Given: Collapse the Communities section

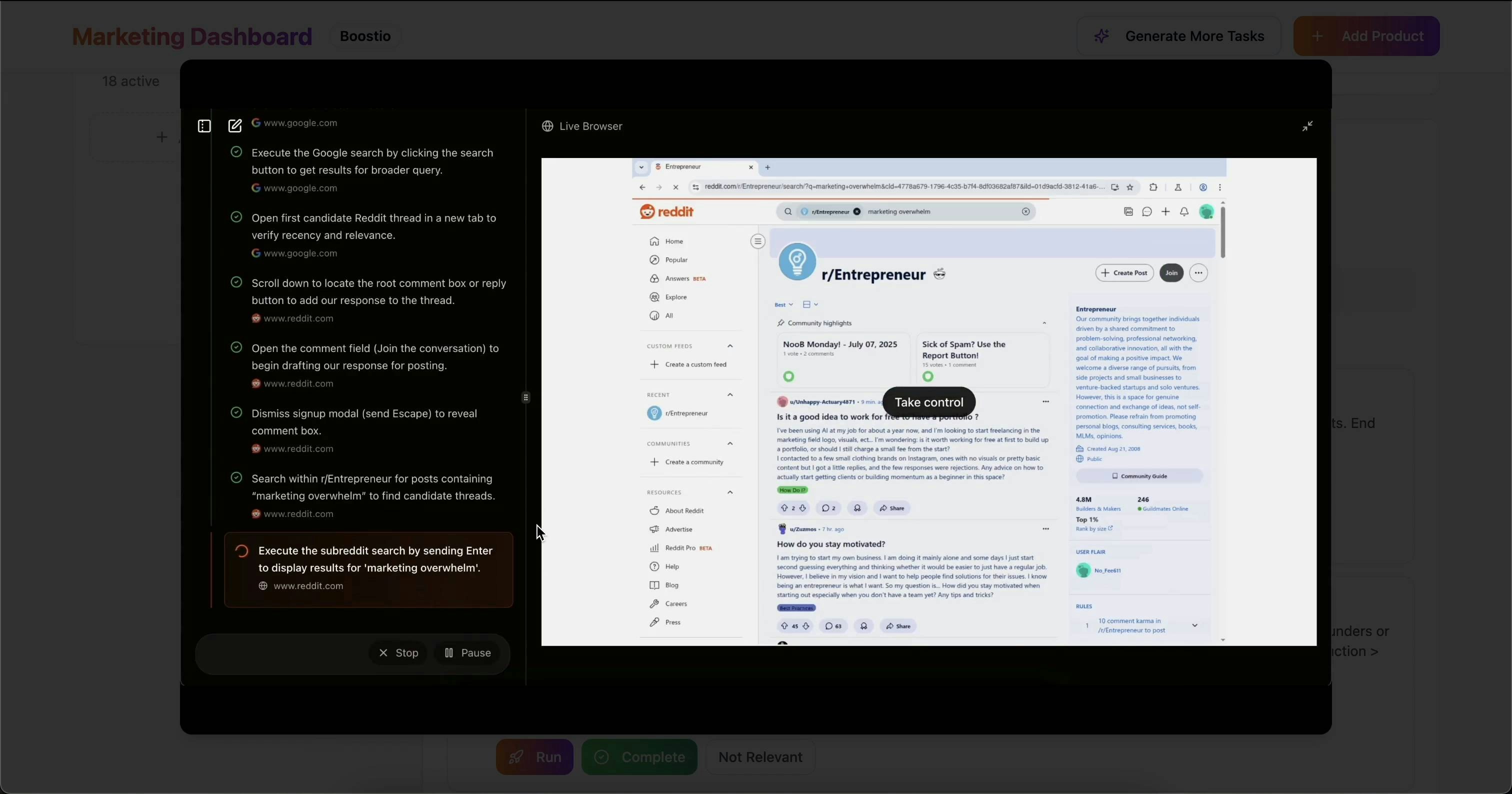Looking at the screenshot, I should 730,443.
